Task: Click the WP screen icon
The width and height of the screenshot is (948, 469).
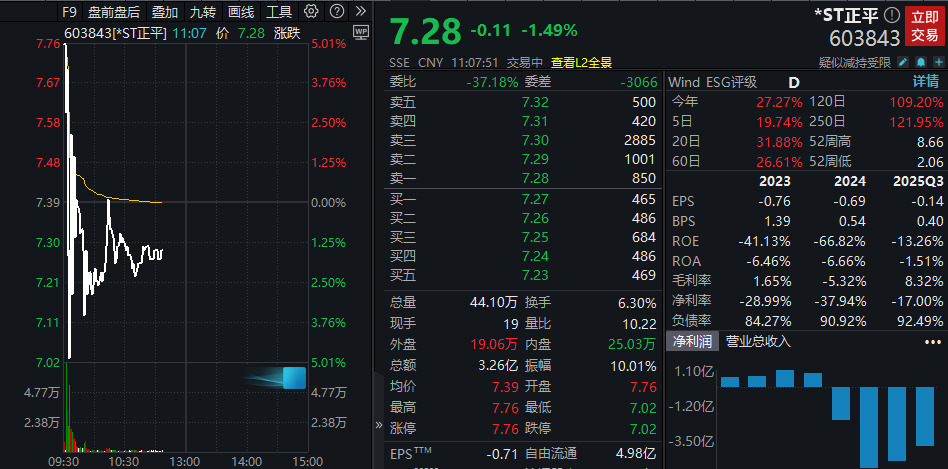Action: [x=361, y=31]
